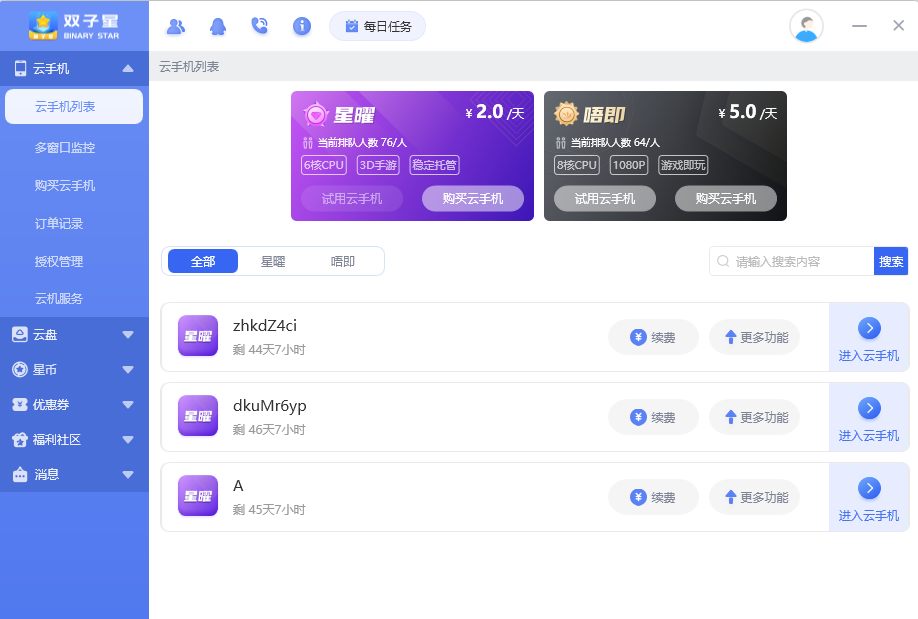Open the info icon in the top bar

tap(301, 26)
